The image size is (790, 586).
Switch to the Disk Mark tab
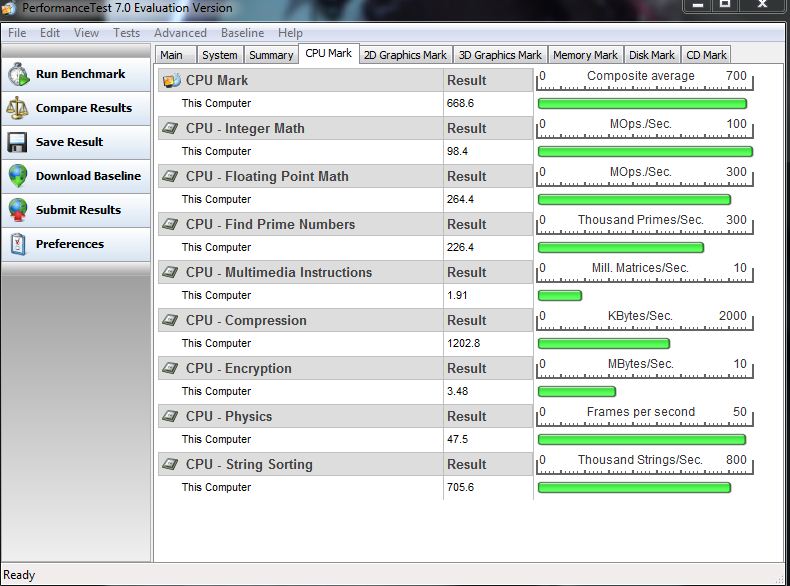[652, 55]
